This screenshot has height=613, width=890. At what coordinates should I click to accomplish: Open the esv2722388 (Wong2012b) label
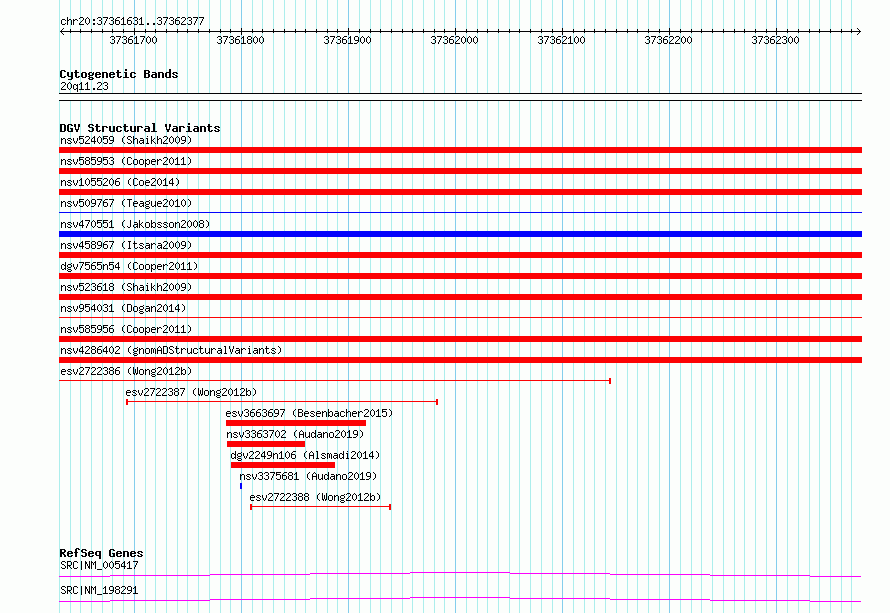pos(316,497)
